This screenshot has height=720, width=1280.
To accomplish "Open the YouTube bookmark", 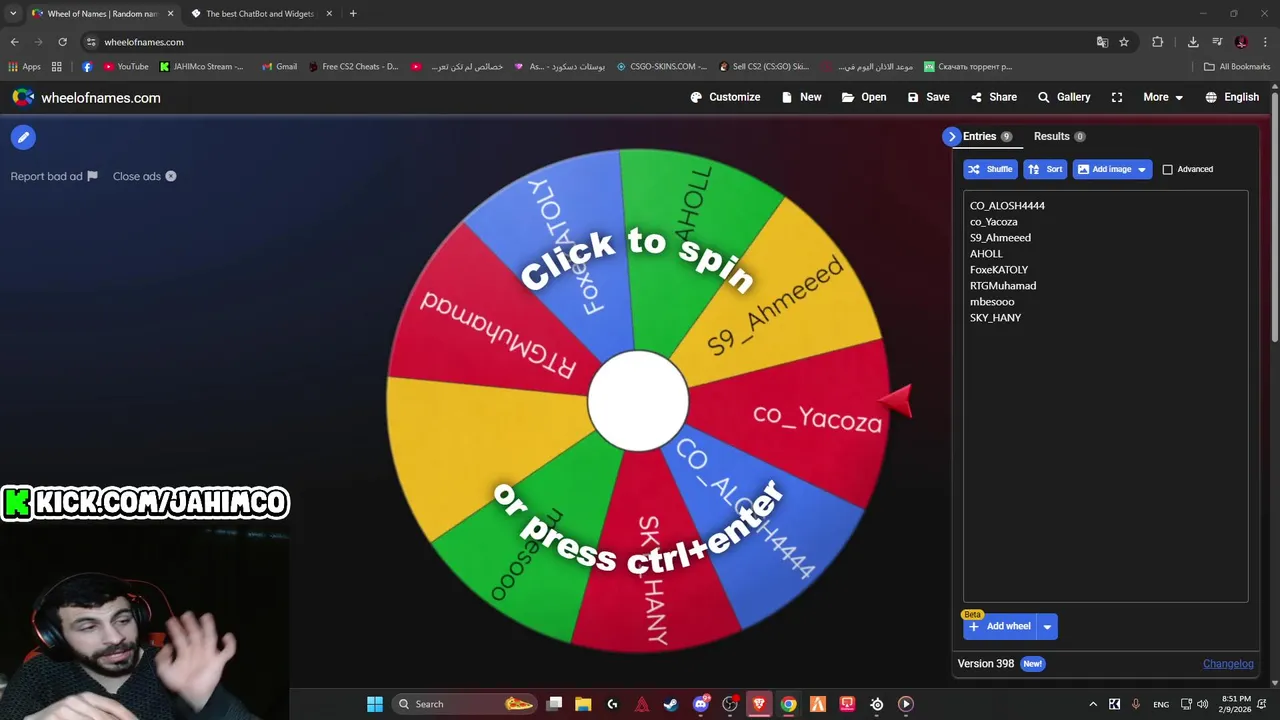I will (126, 67).
